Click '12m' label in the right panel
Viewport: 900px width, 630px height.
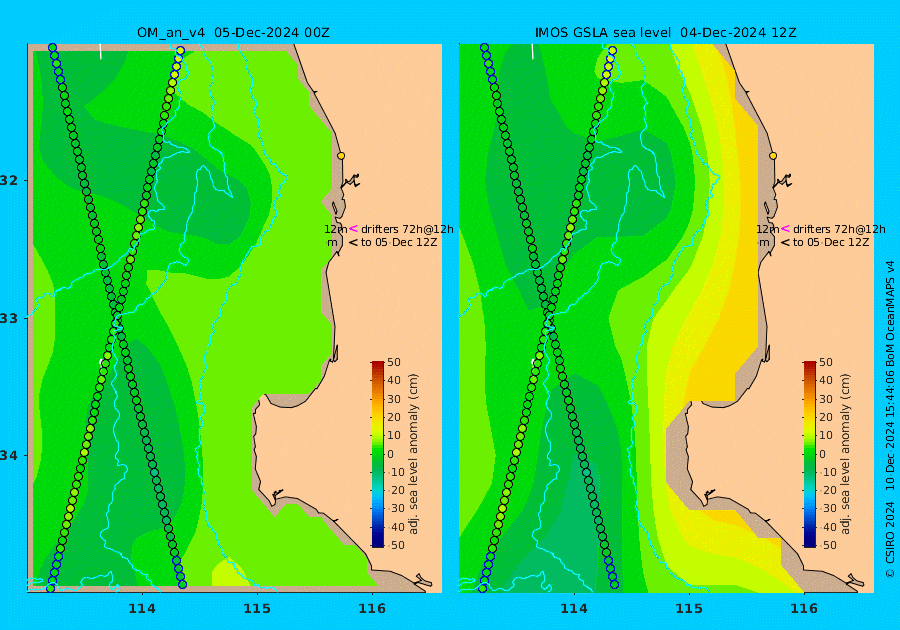[767, 229]
